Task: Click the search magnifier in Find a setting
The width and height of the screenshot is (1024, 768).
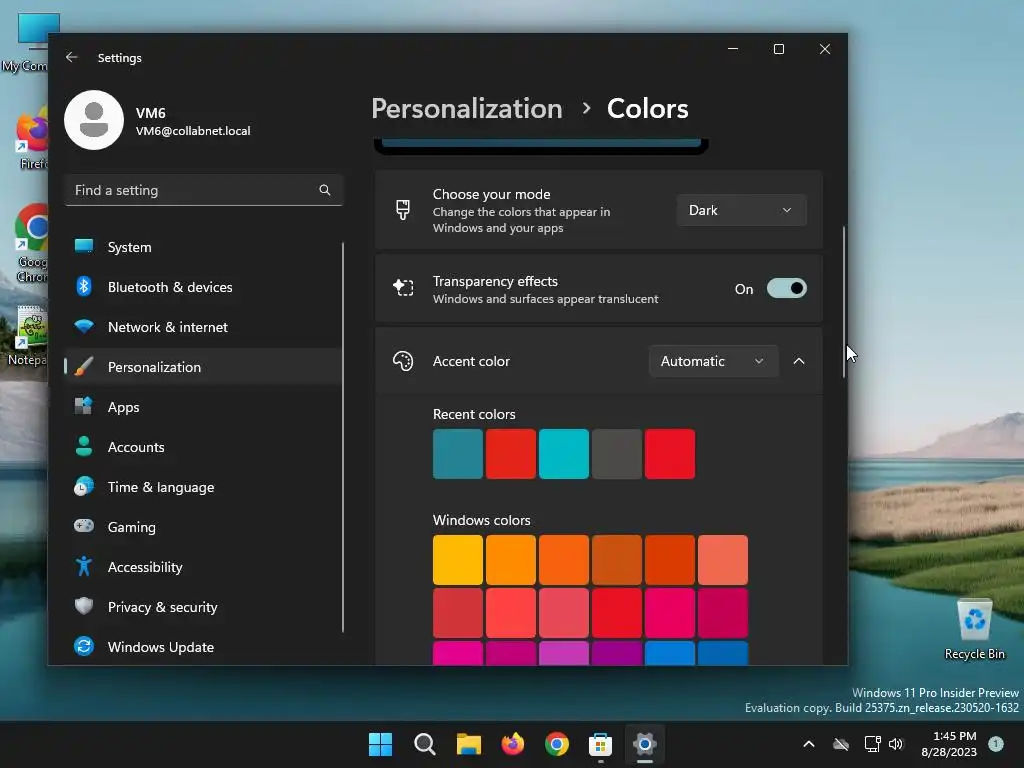Action: tap(325, 190)
